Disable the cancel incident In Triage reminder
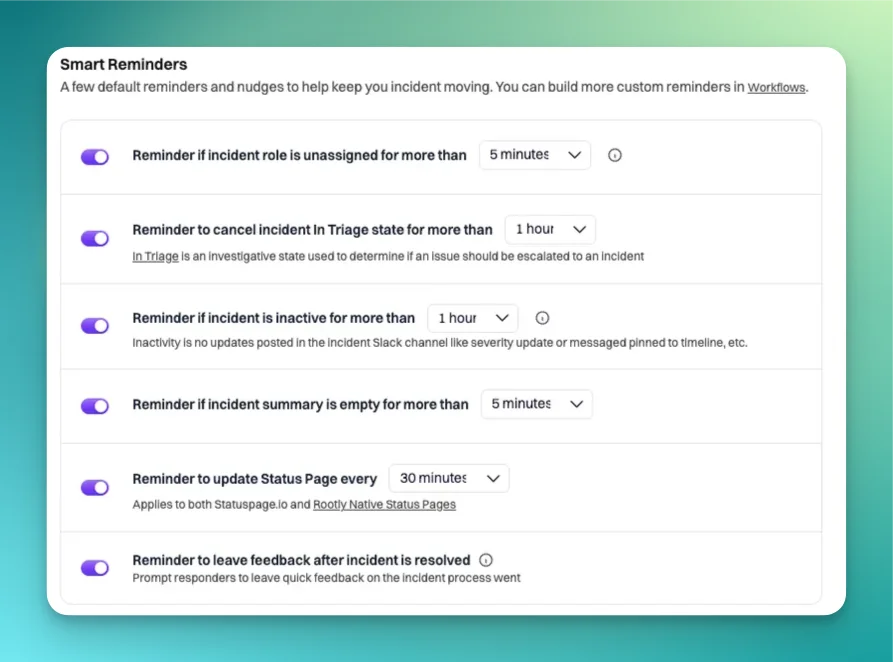 coord(95,238)
